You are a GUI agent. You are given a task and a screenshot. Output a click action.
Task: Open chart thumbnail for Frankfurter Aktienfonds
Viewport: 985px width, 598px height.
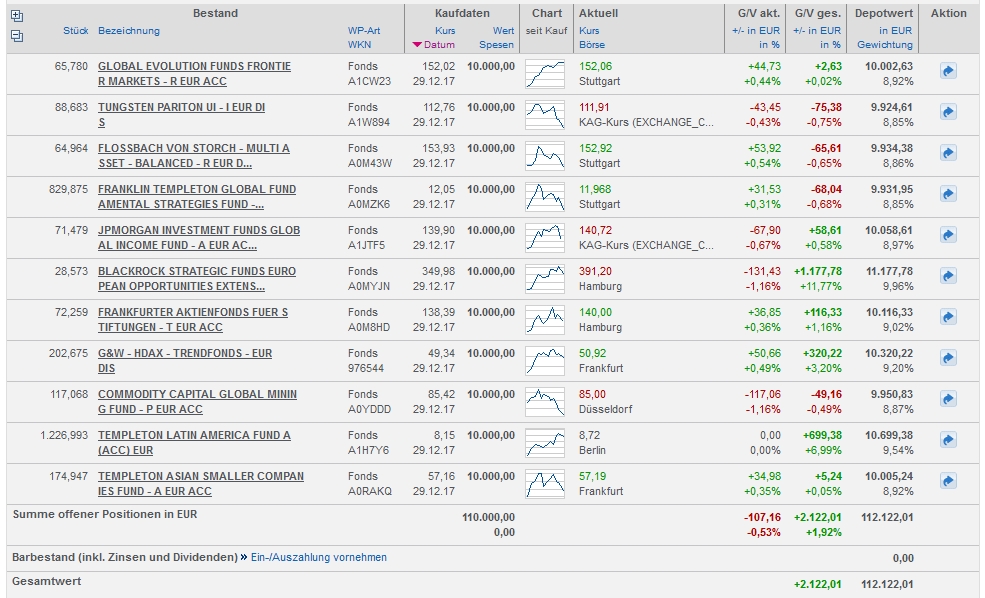tap(545, 320)
